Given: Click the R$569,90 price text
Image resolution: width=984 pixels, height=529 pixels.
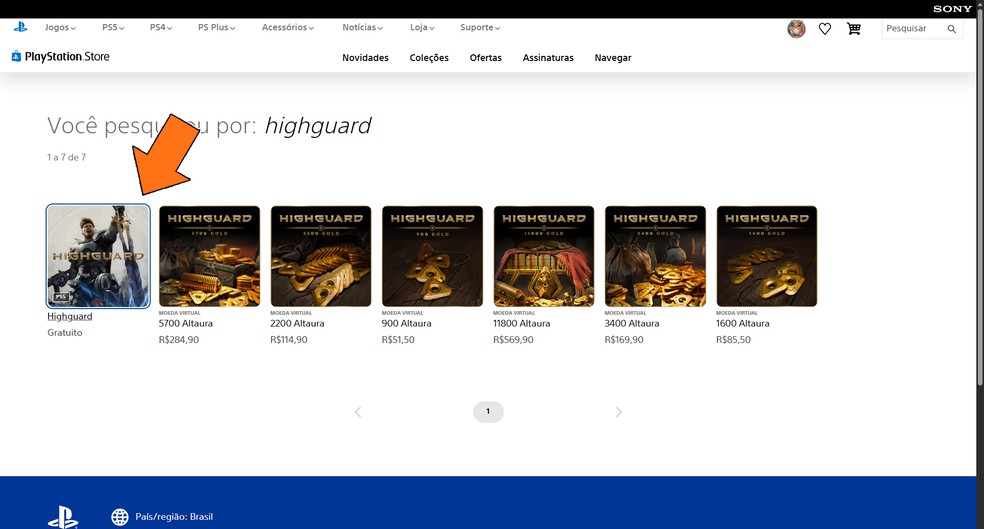Looking at the screenshot, I should pos(513,339).
